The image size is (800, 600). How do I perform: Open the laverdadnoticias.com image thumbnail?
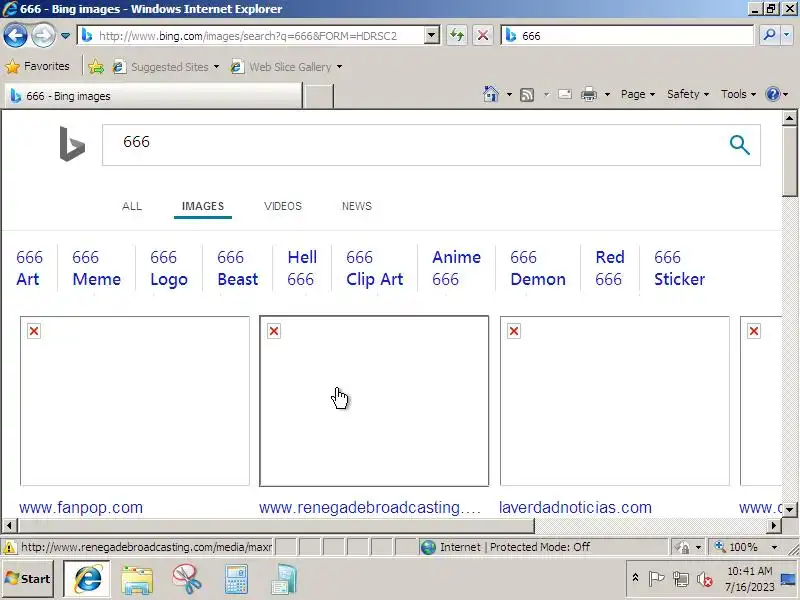tap(614, 401)
